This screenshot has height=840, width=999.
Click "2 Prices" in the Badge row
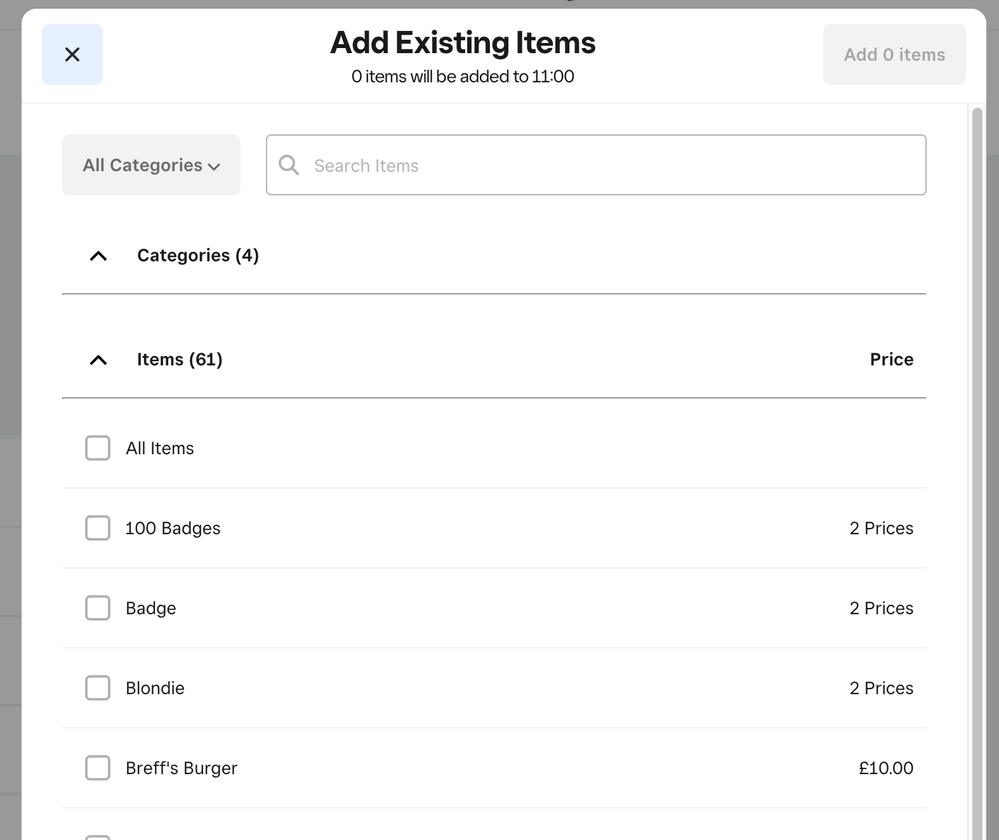tap(881, 608)
